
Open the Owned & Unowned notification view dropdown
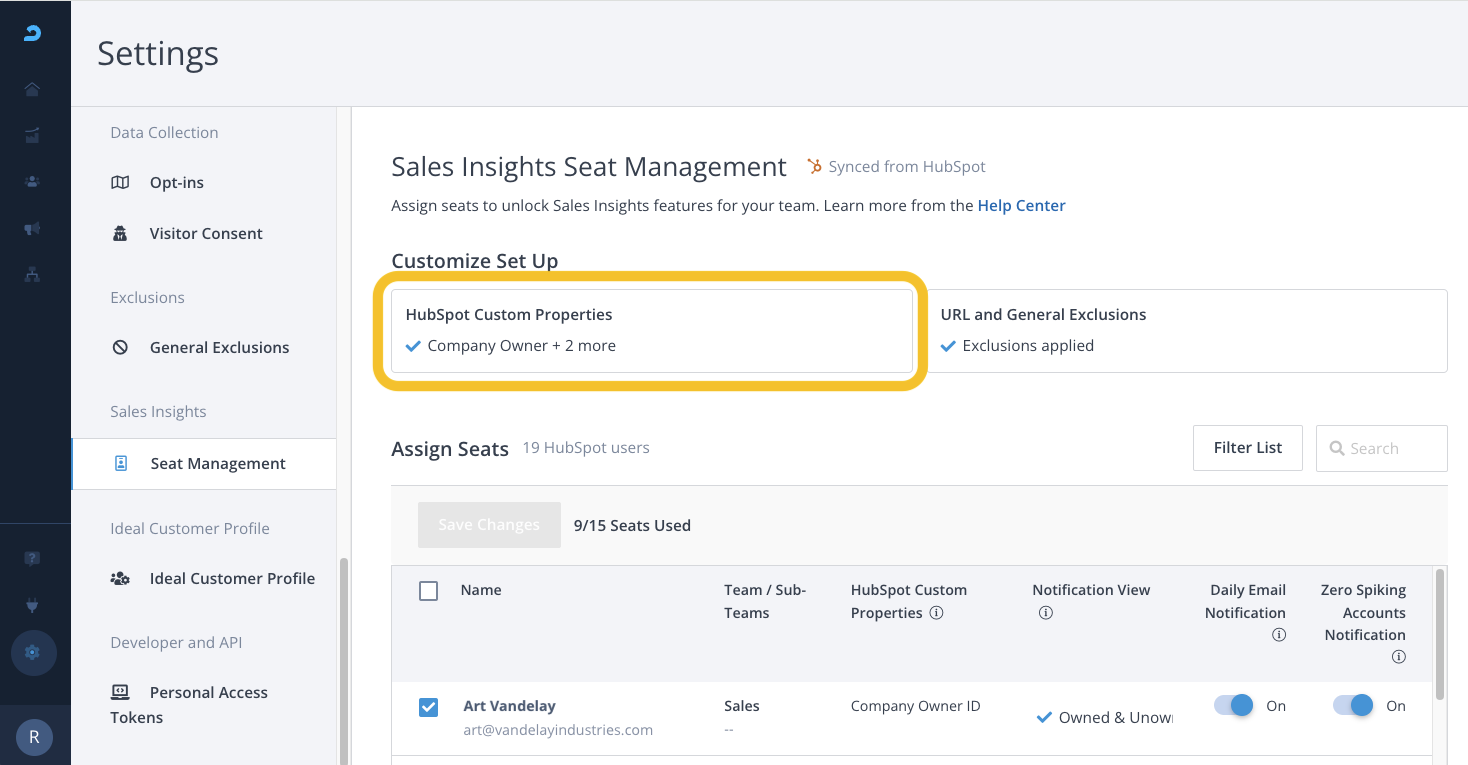(1103, 717)
